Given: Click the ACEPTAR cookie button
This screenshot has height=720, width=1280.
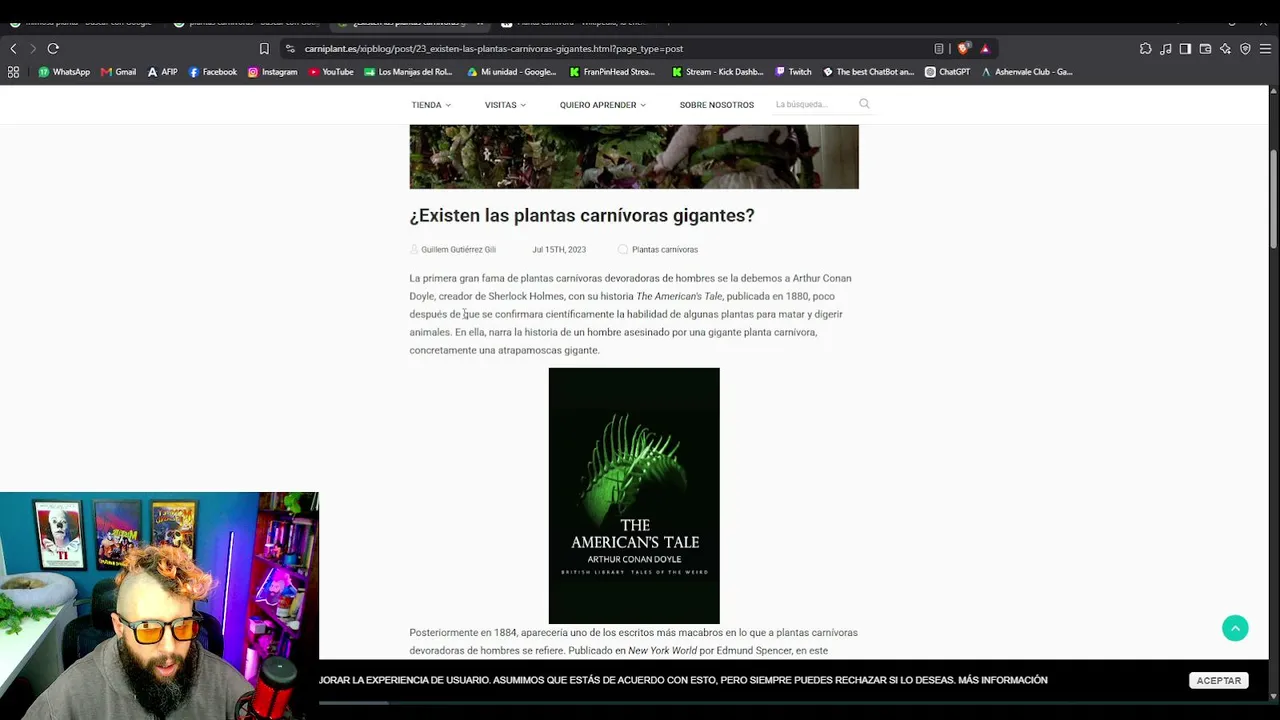Looking at the screenshot, I should [1219, 680].
